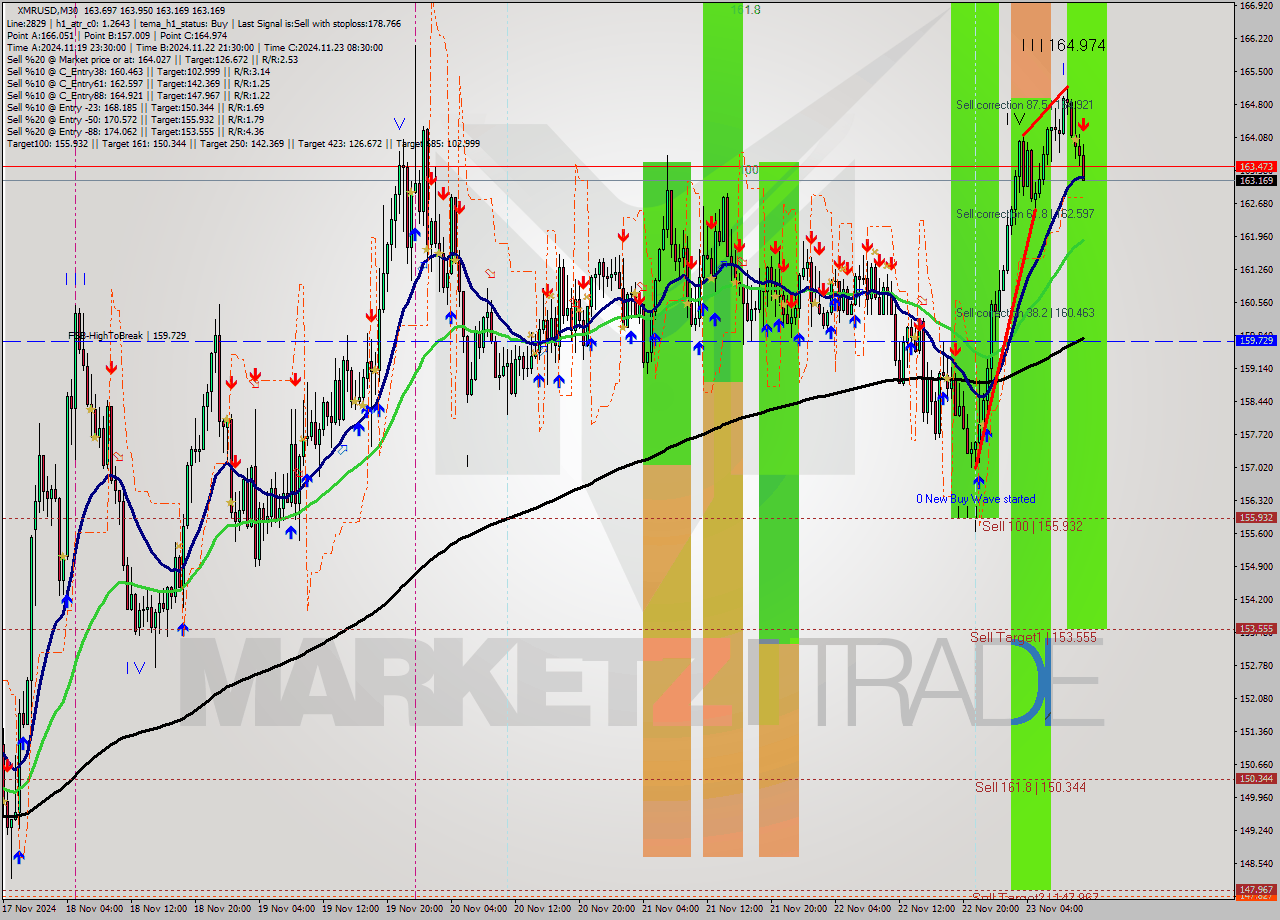Click the '21 Nov 20:00' time axis label

(x=800, y=909)
